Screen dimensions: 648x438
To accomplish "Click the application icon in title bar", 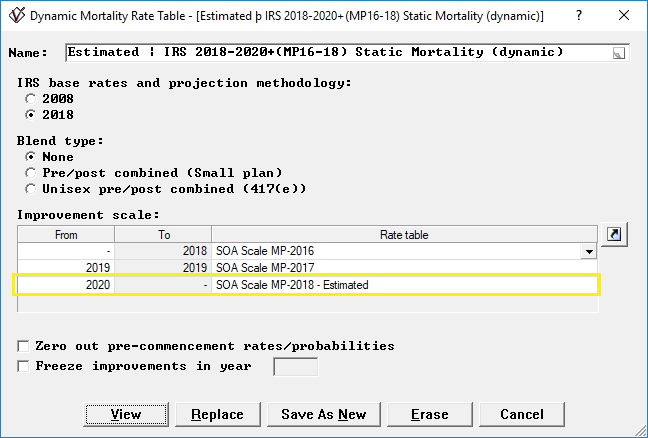I will 11,16.
